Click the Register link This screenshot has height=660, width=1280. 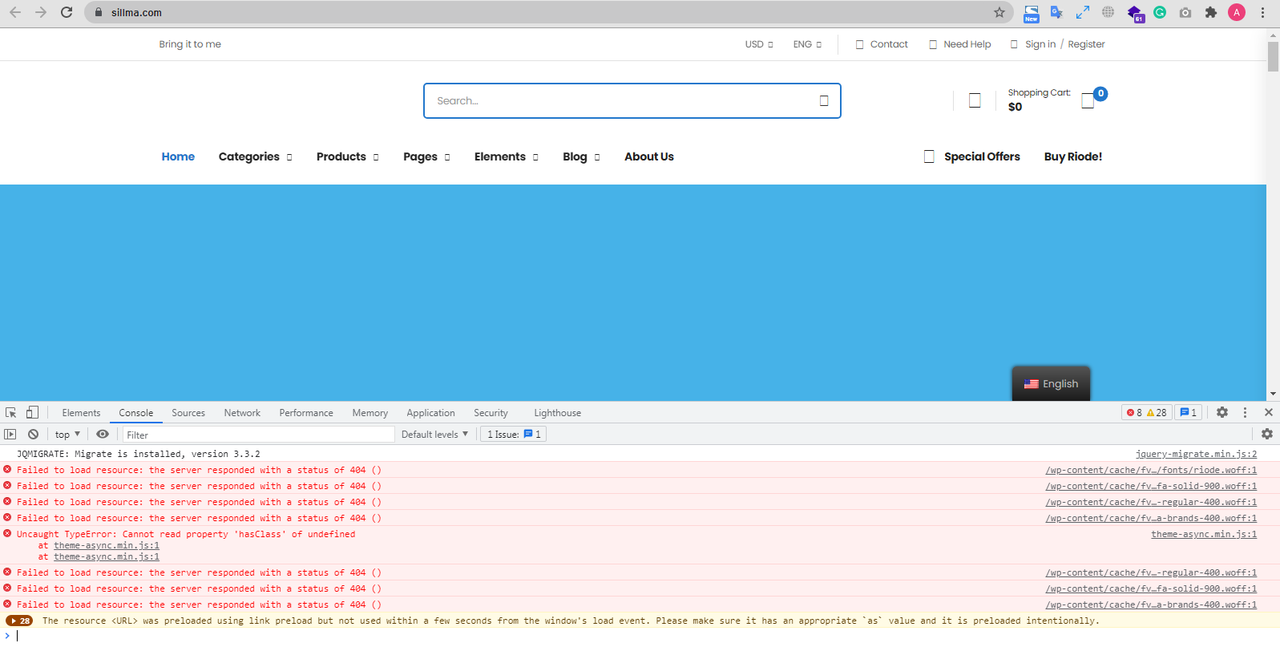pyautogui.click(x=1086, y=44)
